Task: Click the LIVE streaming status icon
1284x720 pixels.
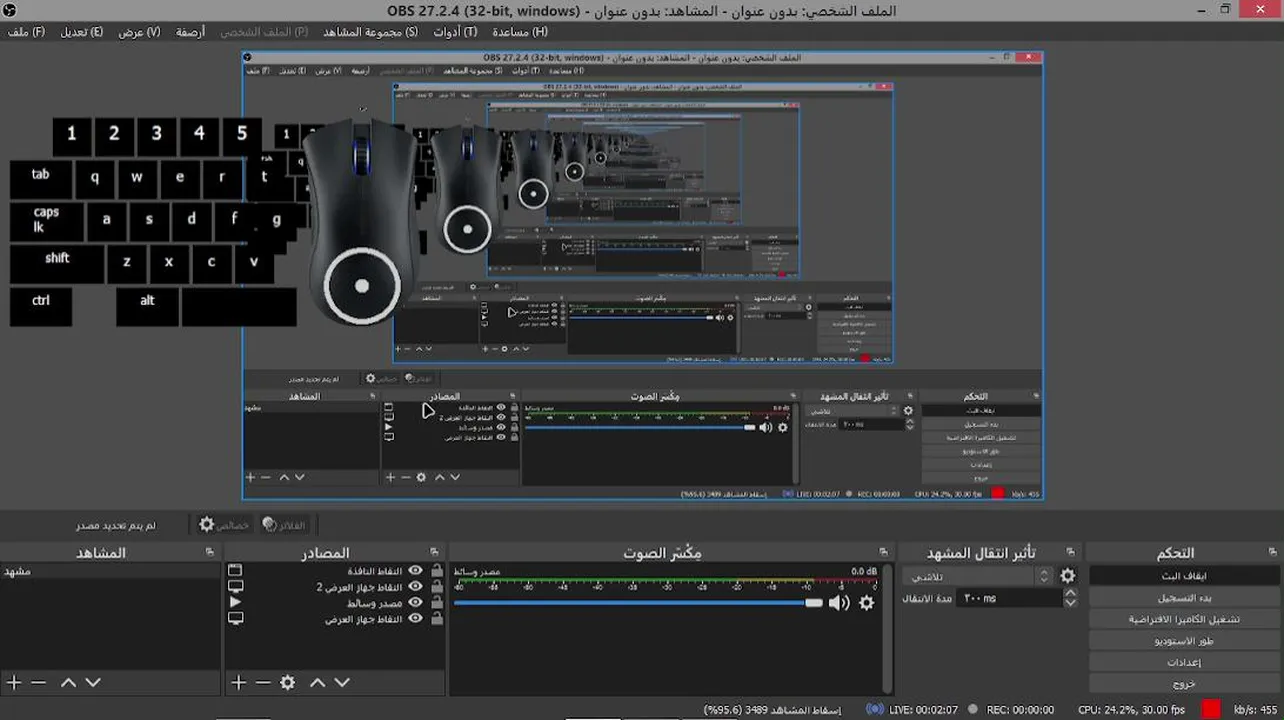Action: pos(875,709)
